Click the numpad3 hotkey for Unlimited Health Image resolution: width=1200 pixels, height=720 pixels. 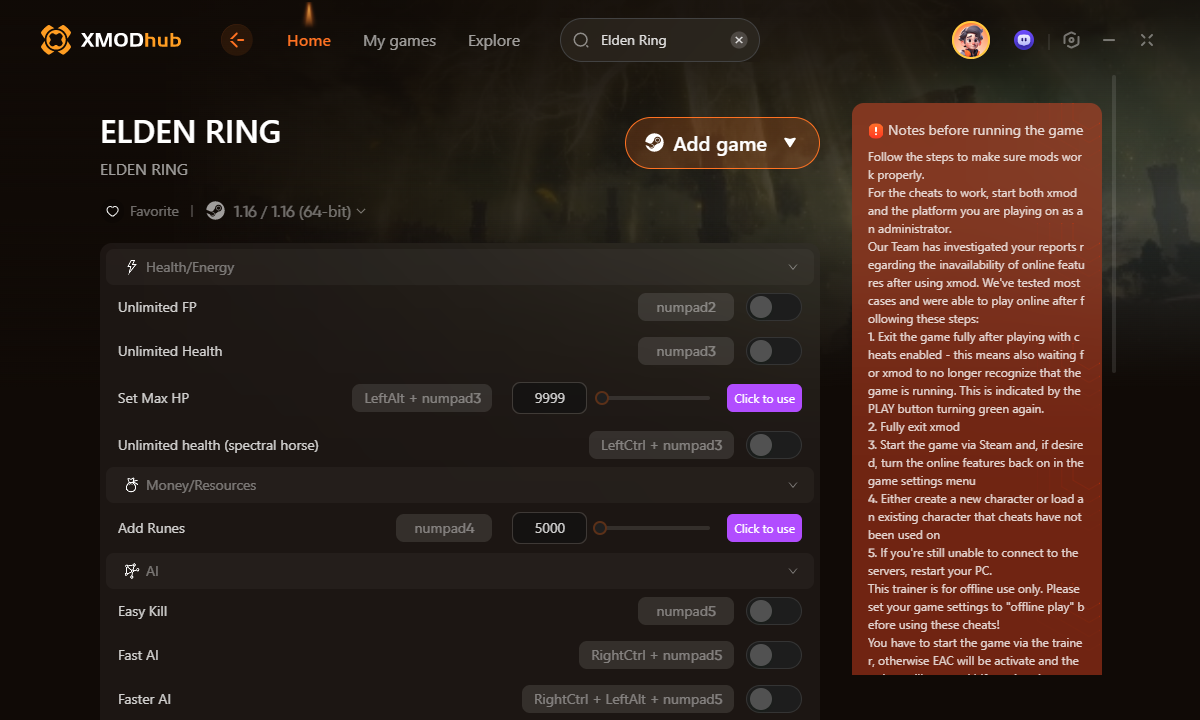[x=686, y=351]
